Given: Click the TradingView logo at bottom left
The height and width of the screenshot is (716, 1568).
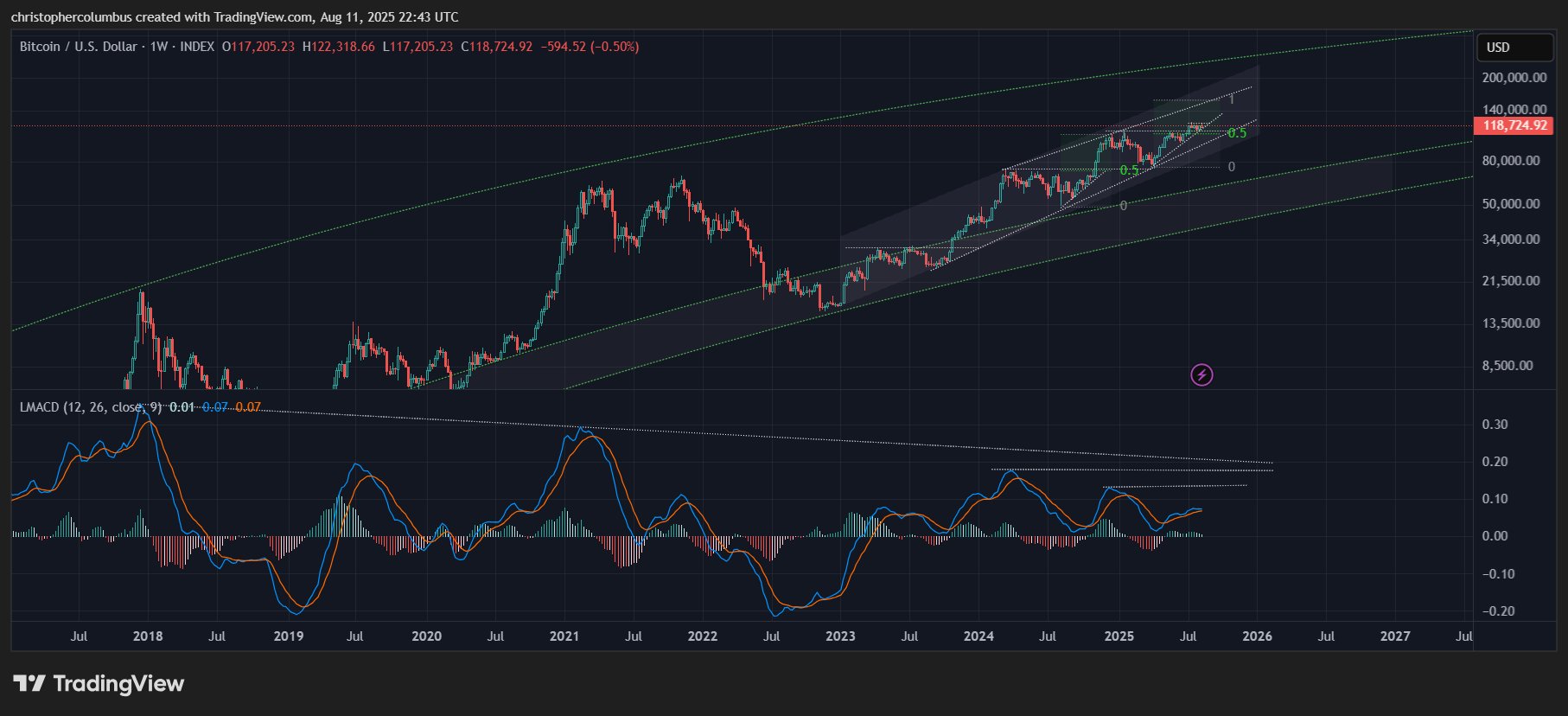Looking at the screenshot, I should 99,684.
